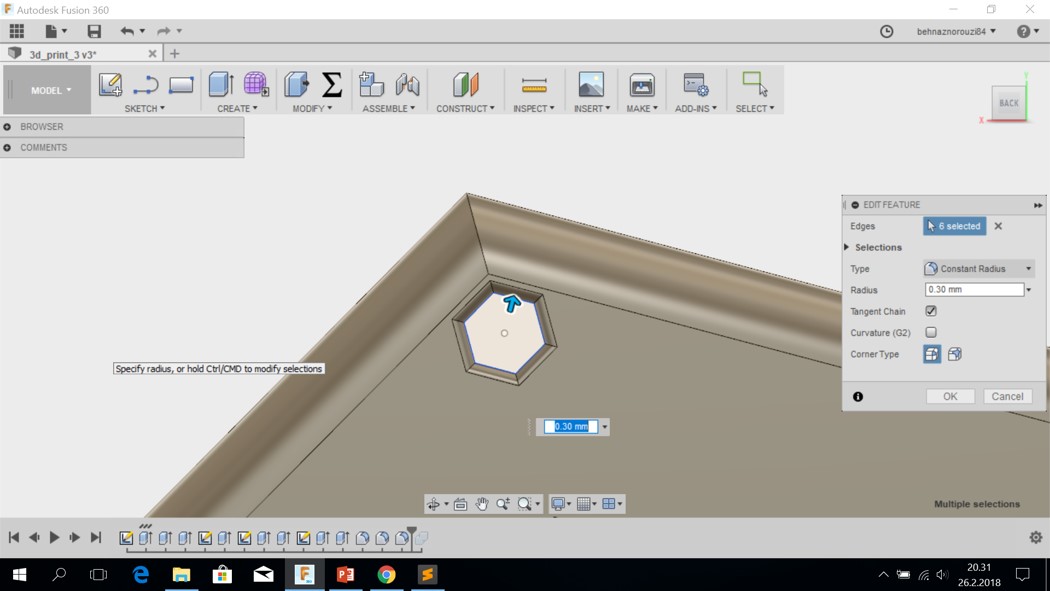Select the sketch Line tool icon
The width and height of the screenshot is (1050, 591).
145,85
